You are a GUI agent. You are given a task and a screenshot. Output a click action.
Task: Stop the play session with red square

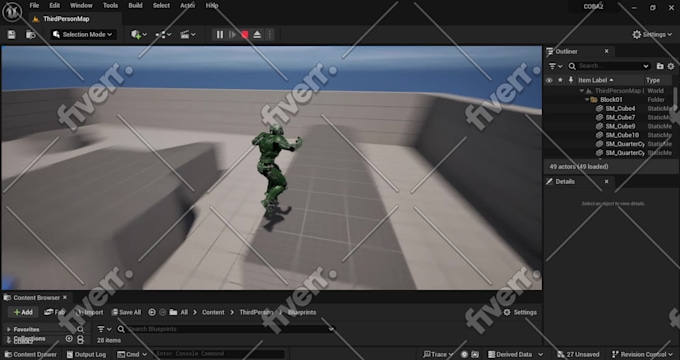(245, 35)
